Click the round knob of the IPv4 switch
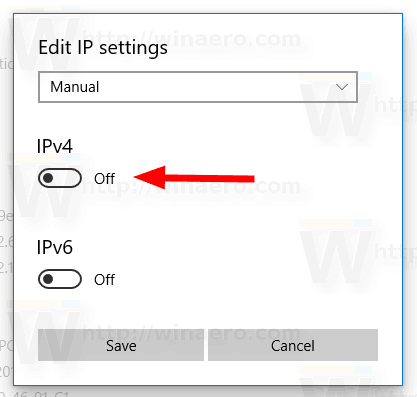 tap(48, 178)
